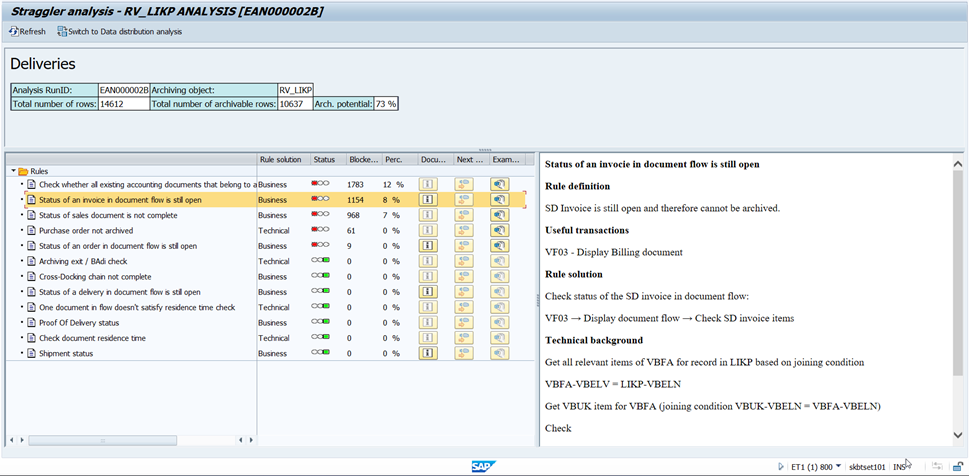Open documentation for invoice still open rule
Viewport: 969px width, 476px height.
pyautogui.click(x=429, y=200)
